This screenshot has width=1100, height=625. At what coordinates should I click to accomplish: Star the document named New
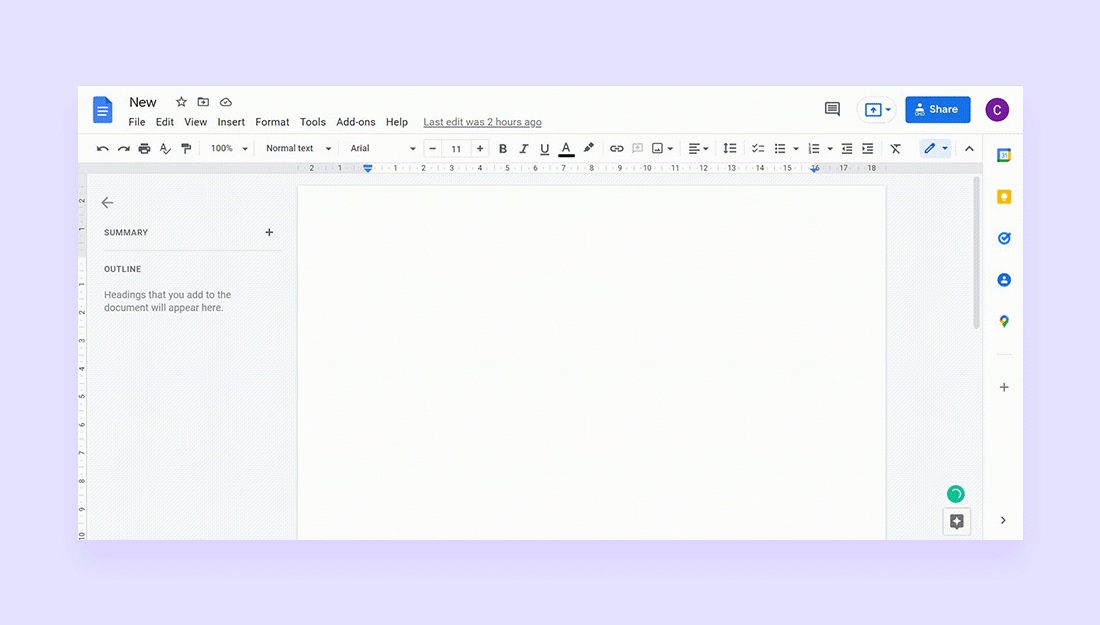[181, 102]
